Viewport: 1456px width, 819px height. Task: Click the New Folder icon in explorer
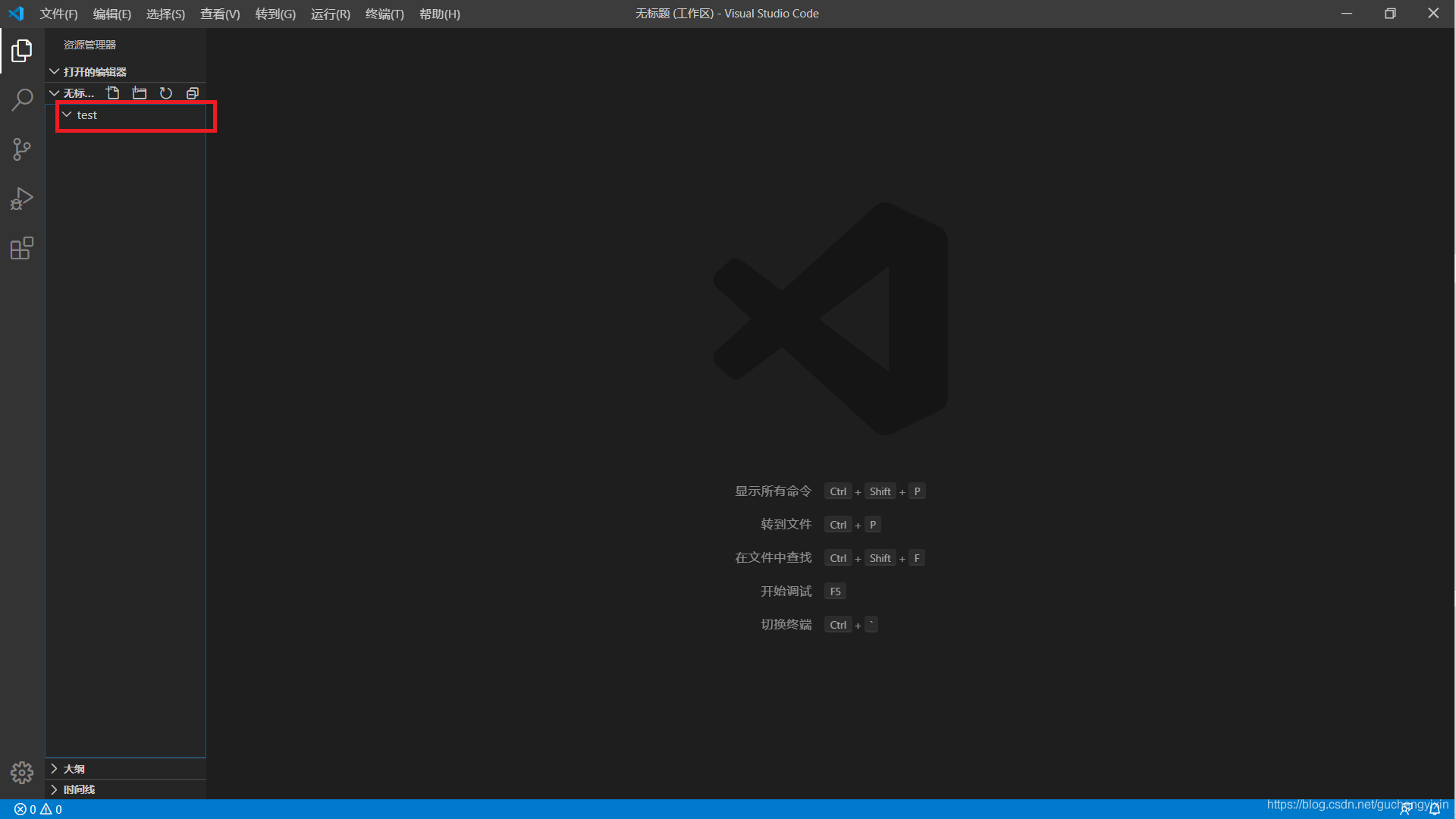(x=140, y=93)
